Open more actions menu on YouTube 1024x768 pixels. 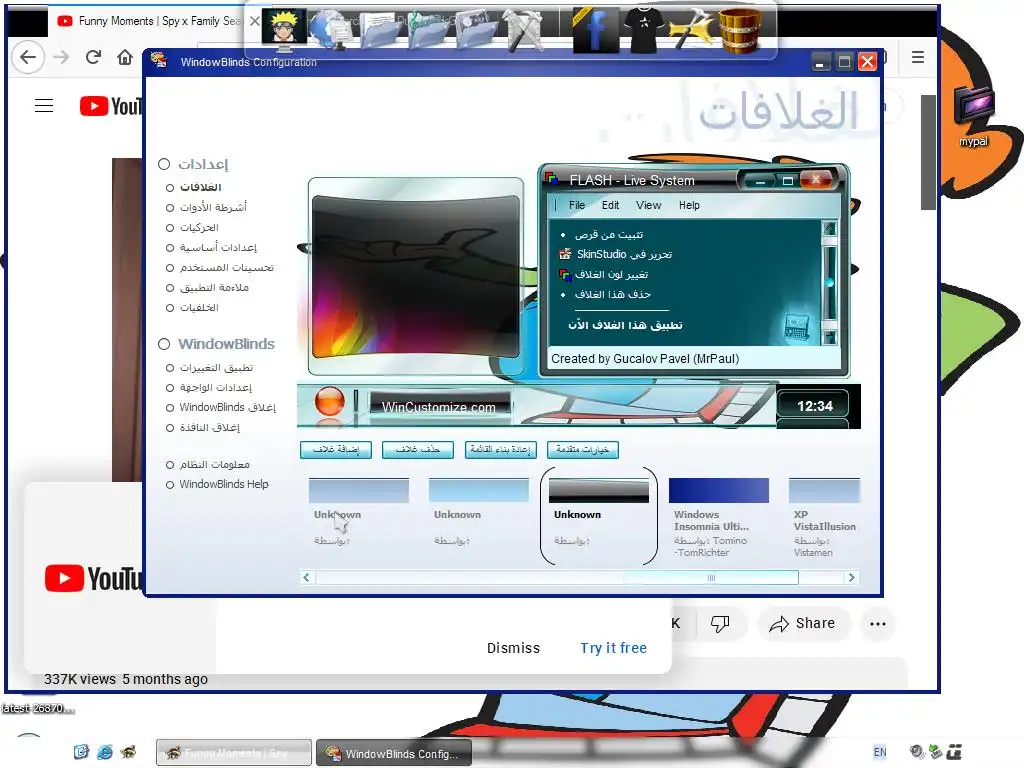tap(878, 624)
